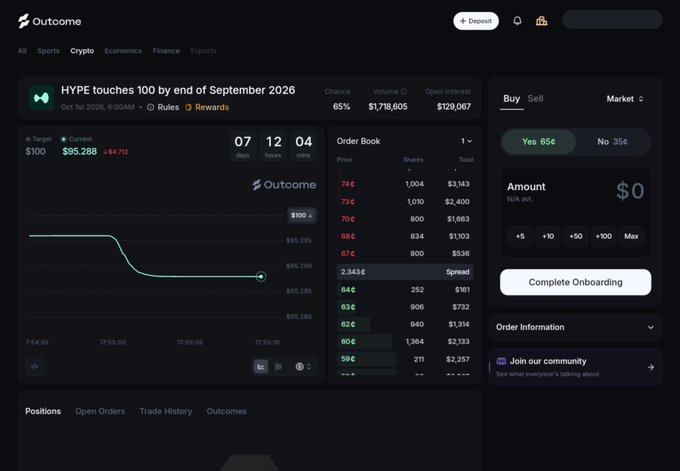Click the 64¢ bid row

pos(405,290)
